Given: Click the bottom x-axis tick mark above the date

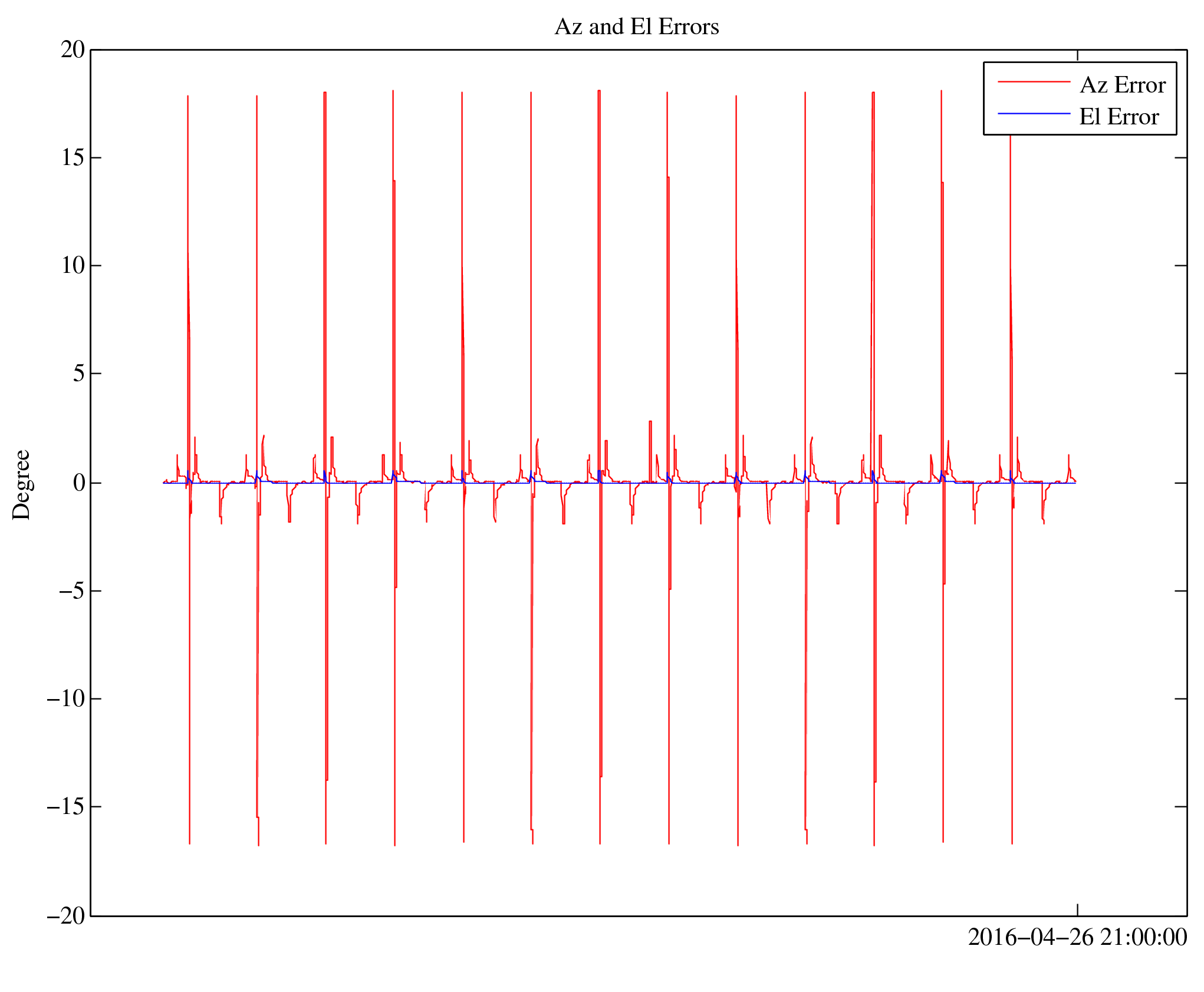Looking at the screenshot, I should 1077,909.
